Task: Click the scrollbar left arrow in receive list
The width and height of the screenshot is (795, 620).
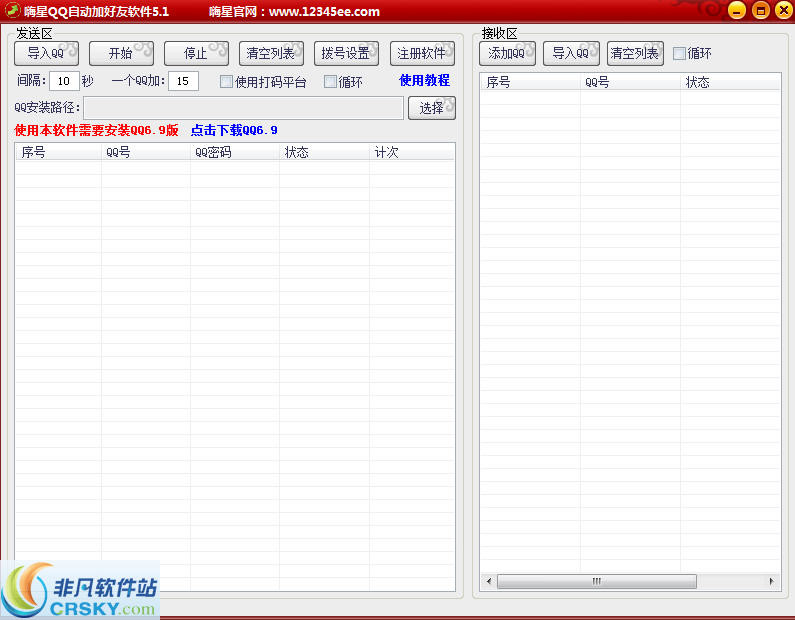Action: [x=489, y=581]
